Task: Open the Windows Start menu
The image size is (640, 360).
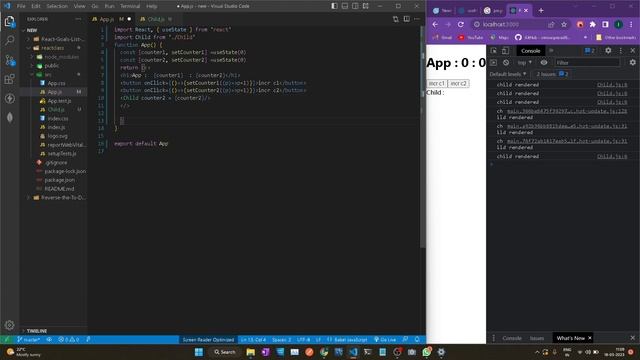Action: tap(199, 352)
